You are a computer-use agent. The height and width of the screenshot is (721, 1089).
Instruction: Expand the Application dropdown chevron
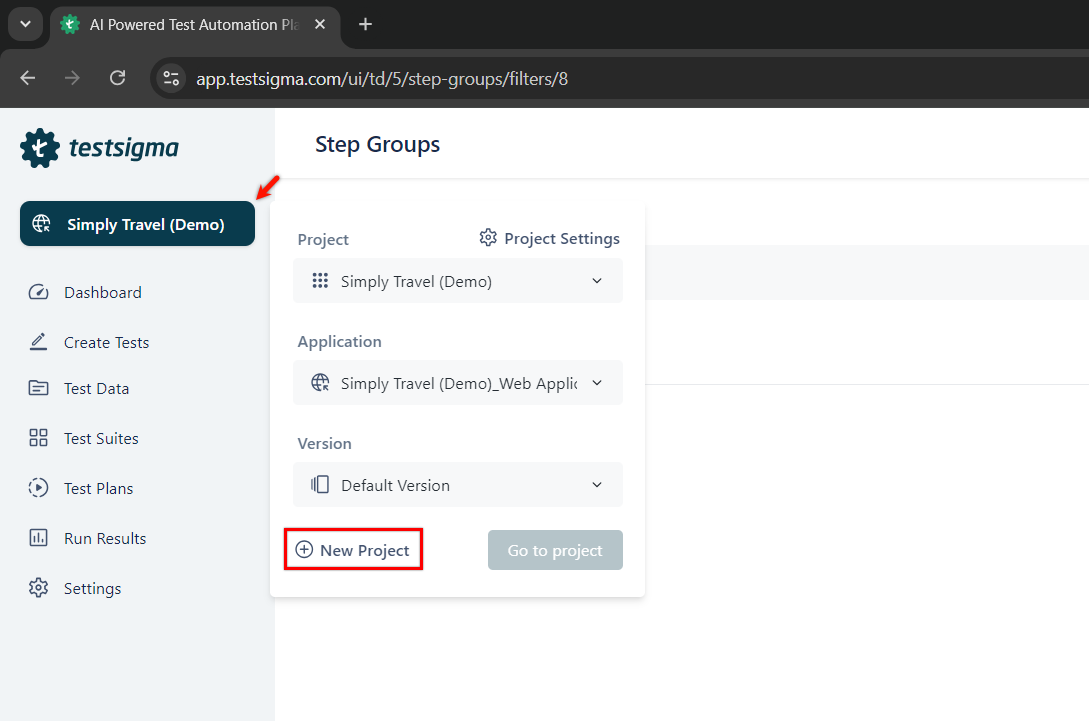click(x=597, y=383)
